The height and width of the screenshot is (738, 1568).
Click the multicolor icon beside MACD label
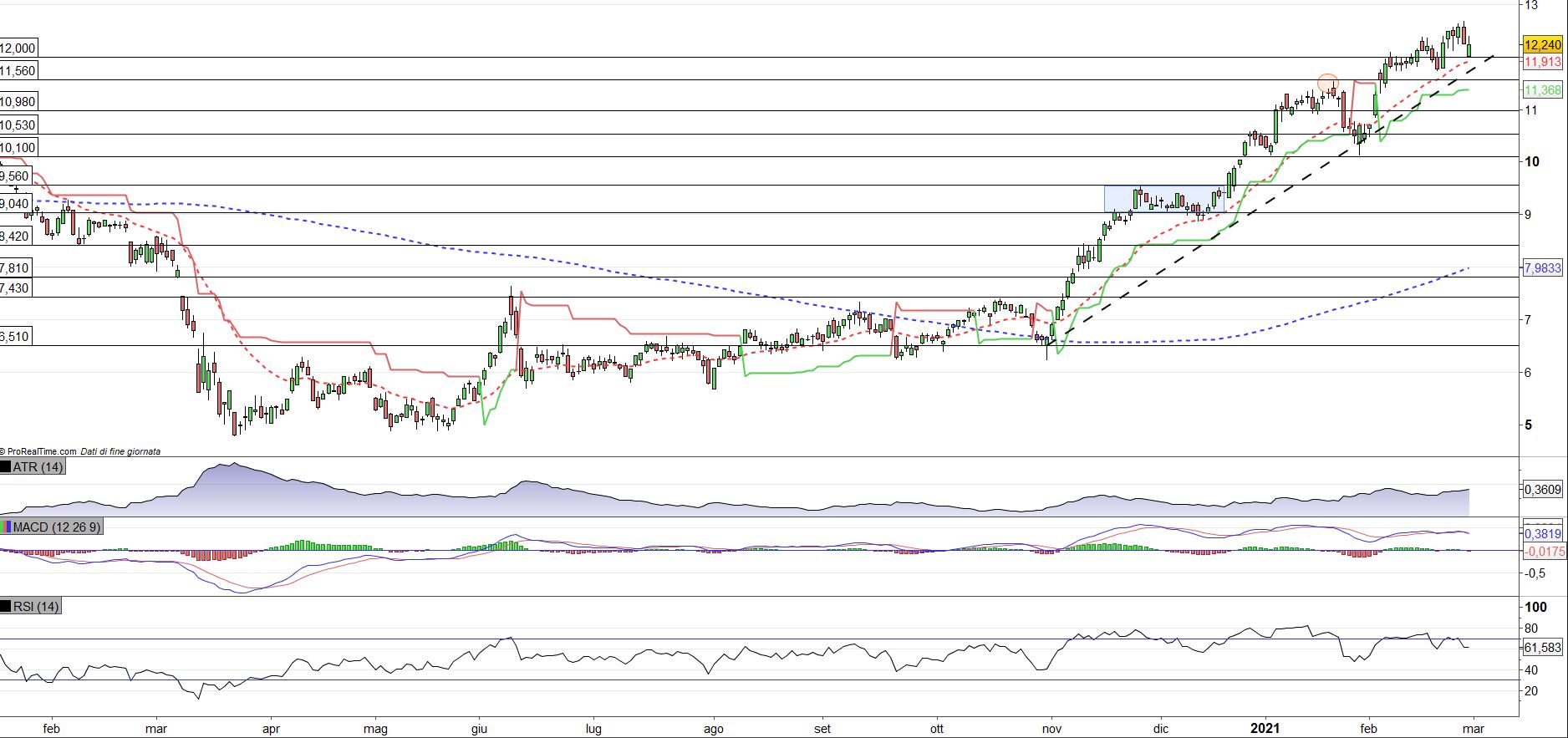point(6,527)
